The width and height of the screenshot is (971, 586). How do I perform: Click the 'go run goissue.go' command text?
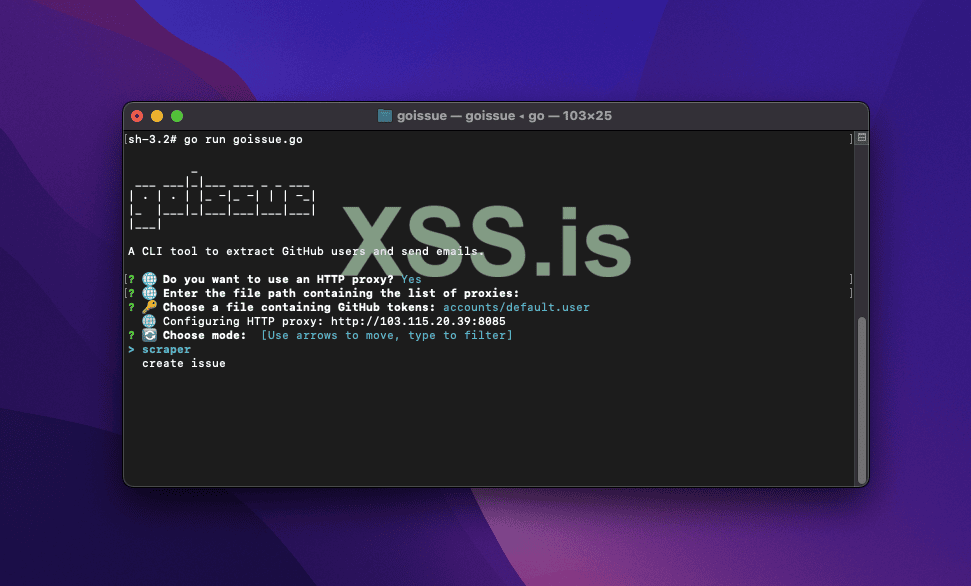pos(243,139)
